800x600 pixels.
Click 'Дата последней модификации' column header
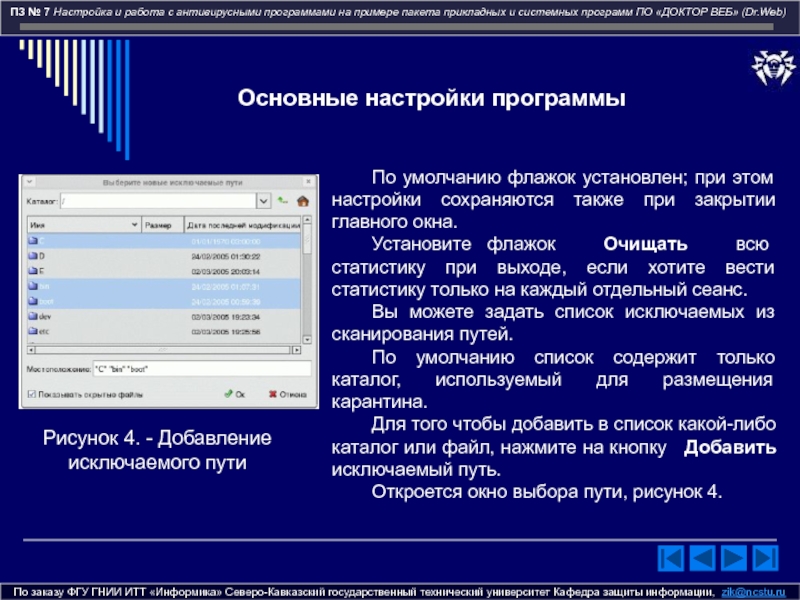(240, 226)
